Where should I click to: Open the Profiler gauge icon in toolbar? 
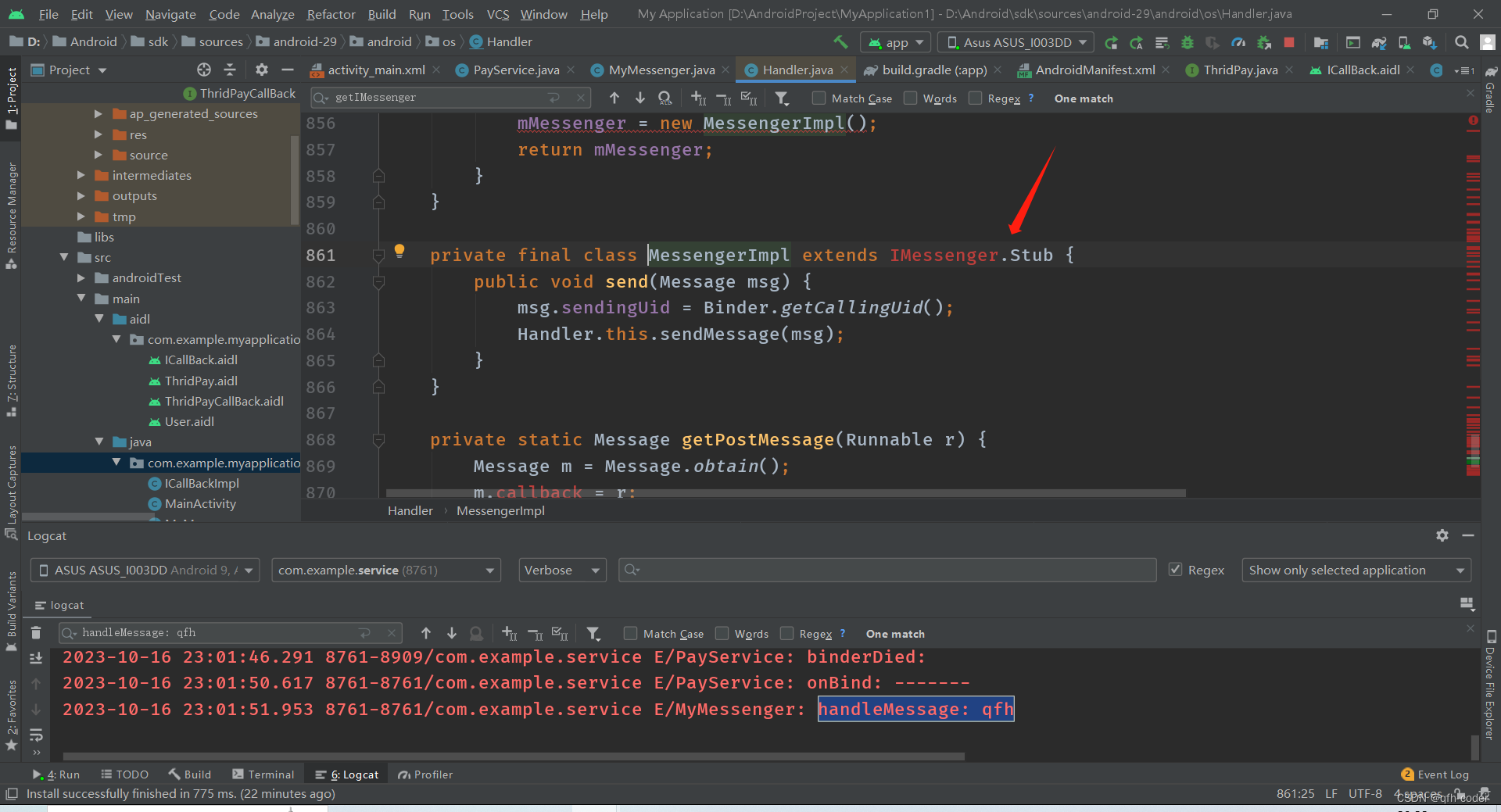point(1238,42)
